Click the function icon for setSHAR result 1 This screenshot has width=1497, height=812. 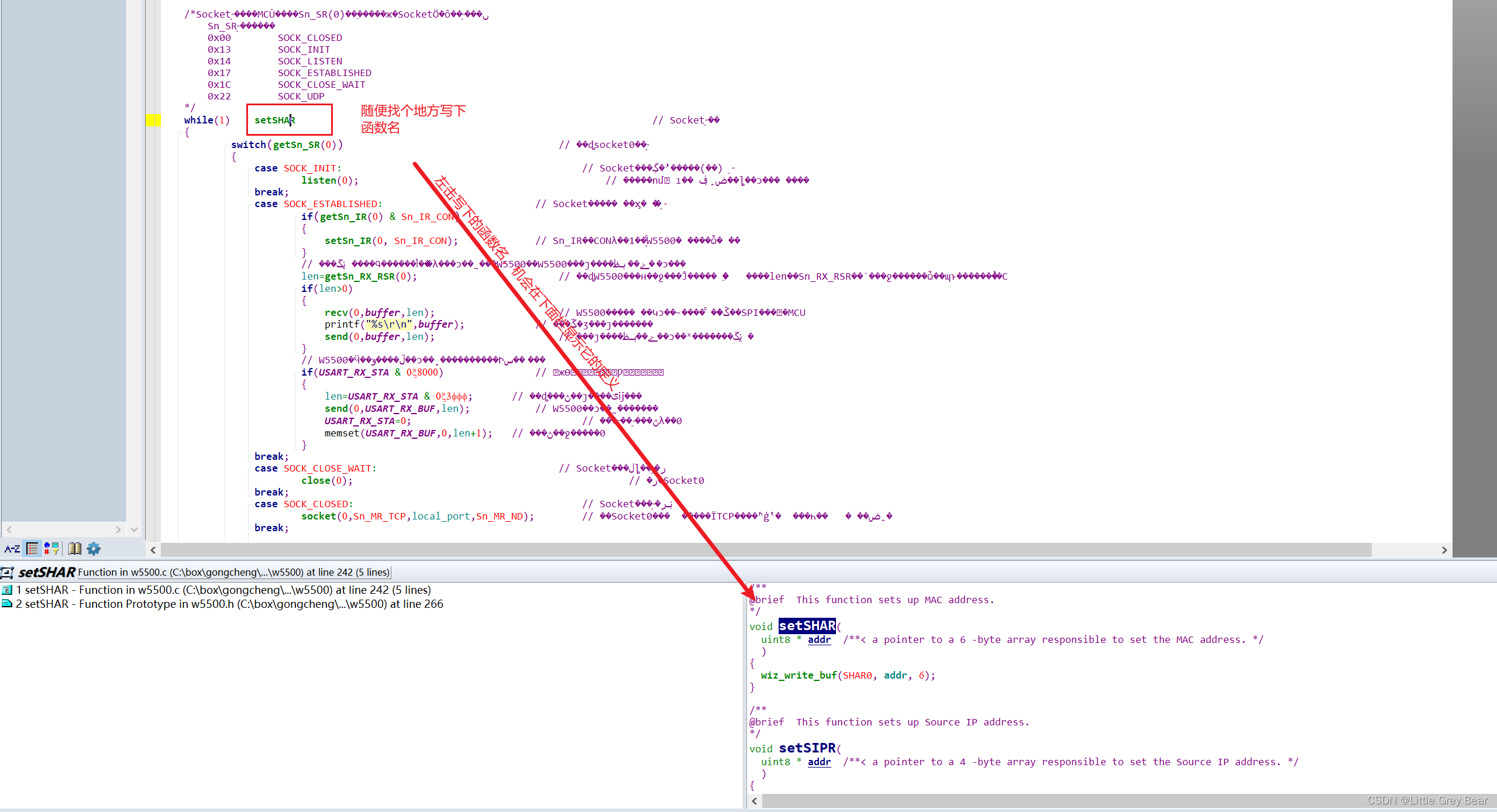coord(7,590)
